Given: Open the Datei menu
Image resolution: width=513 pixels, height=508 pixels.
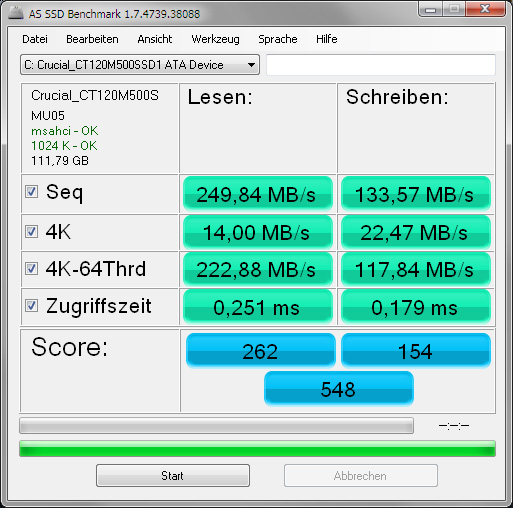Looking at the screenshot, I should pyautogui.click(x=35, y=39).
